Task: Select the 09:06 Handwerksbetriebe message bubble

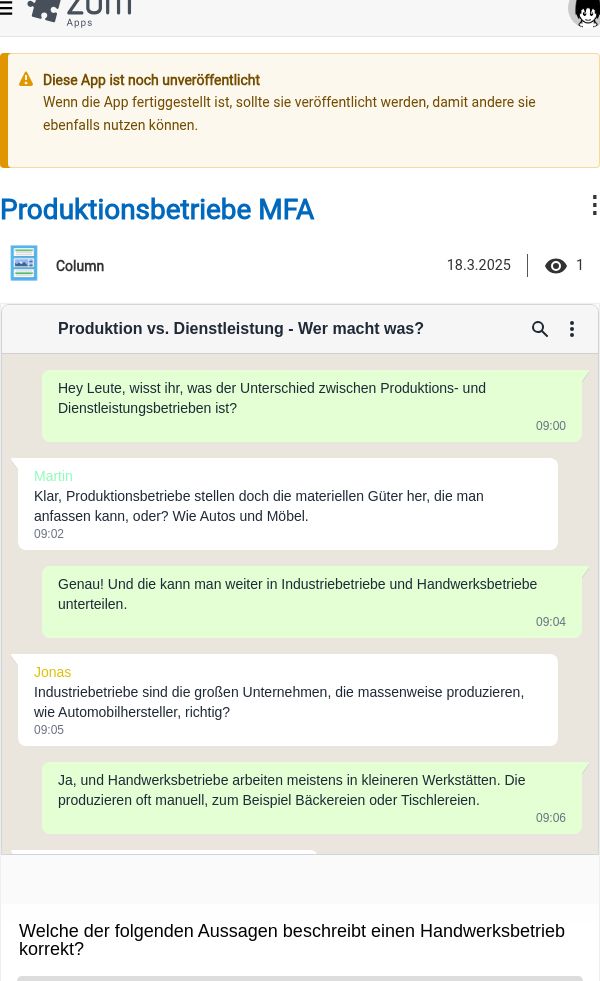Action: [312, 798]
